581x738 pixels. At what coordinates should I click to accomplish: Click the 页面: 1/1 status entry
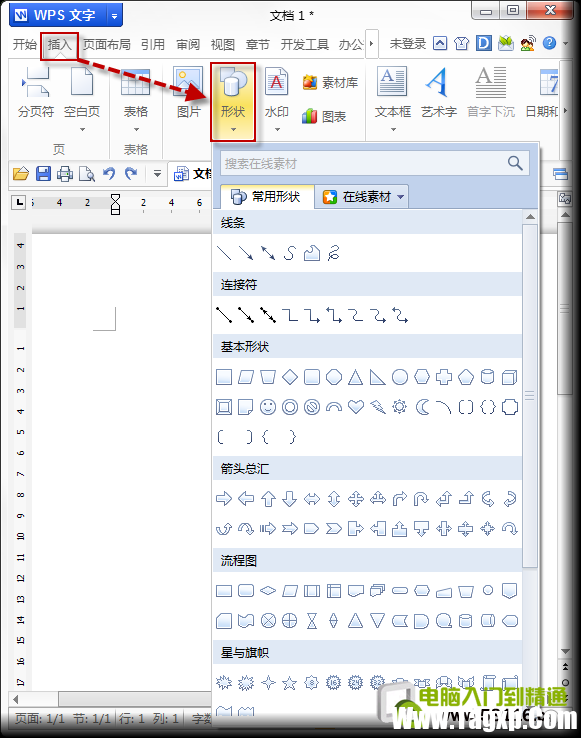tap(40, 719)
